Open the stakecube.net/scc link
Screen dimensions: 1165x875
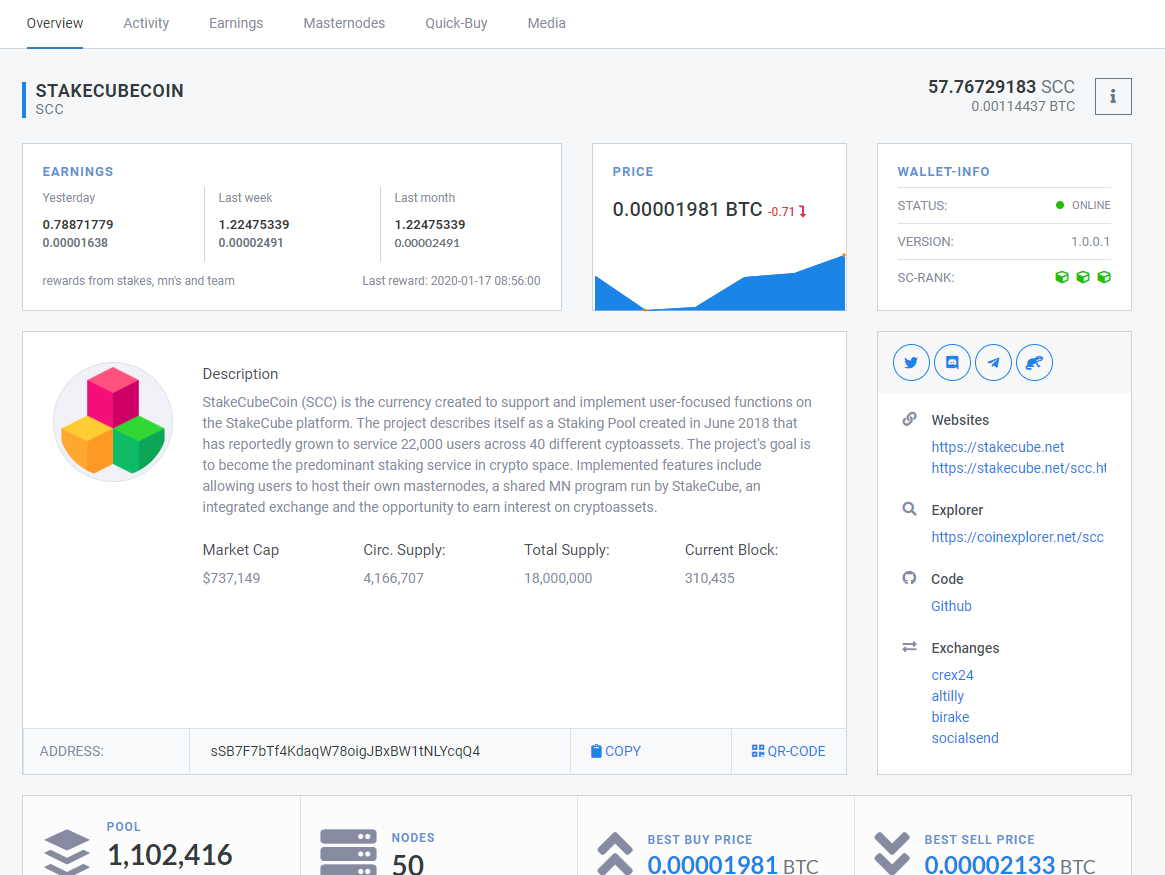tap(1019, 468)
